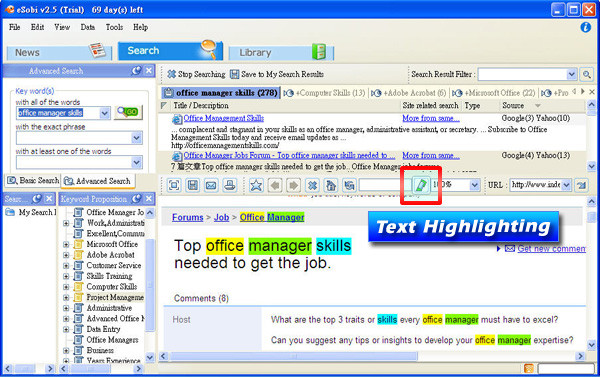Screen dimensions: 600x377
Task: Open the File menu
Action: 15,27
